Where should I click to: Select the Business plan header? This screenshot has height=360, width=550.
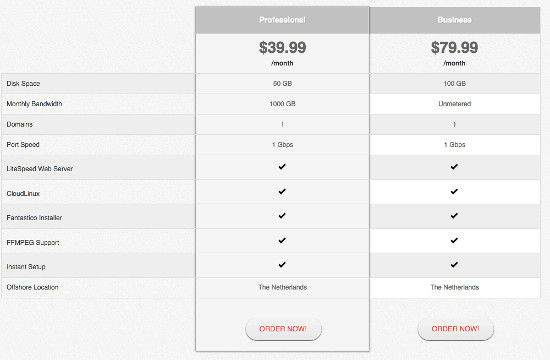(x=455, y=20)
